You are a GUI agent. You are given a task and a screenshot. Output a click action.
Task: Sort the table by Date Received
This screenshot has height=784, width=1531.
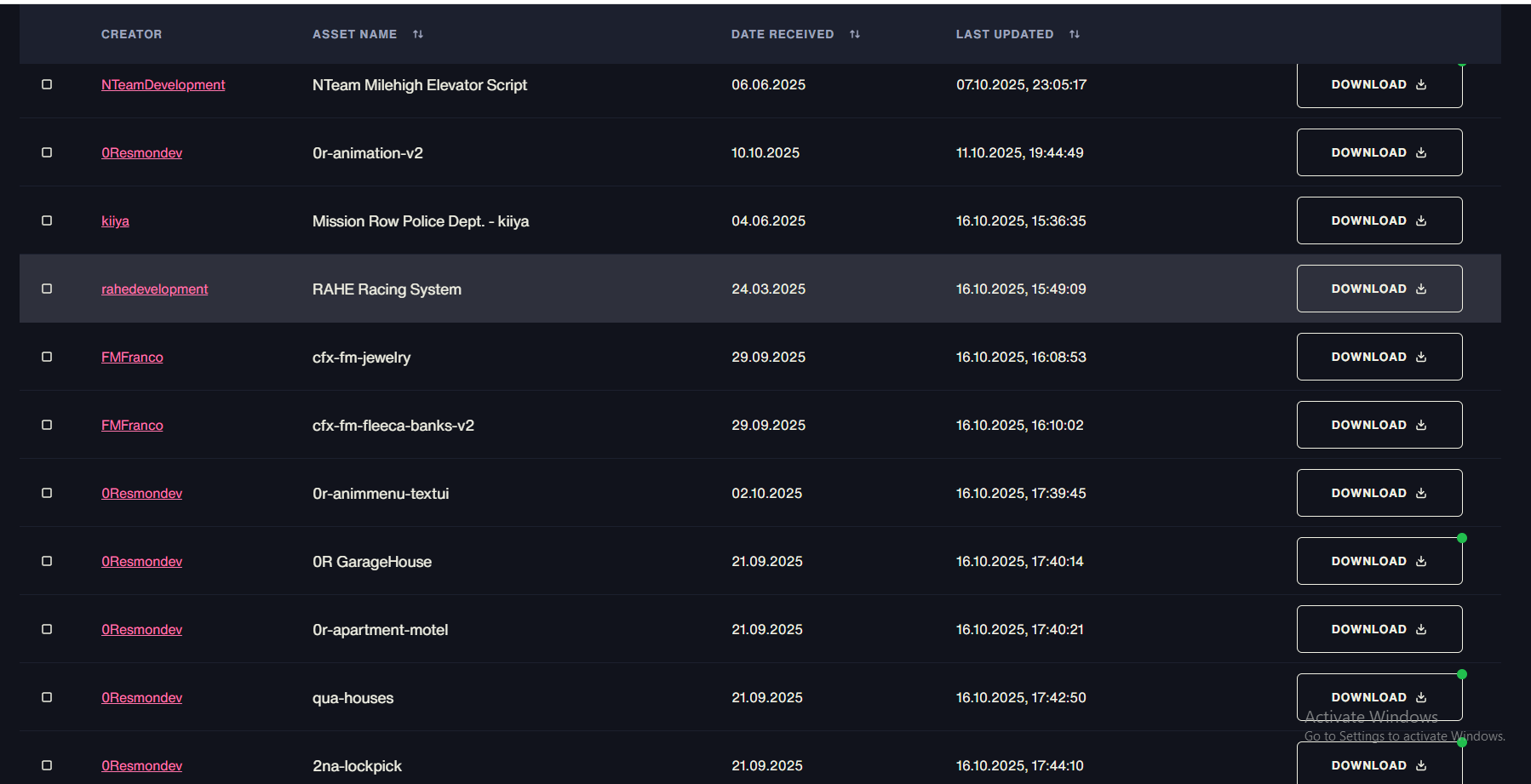855,34
